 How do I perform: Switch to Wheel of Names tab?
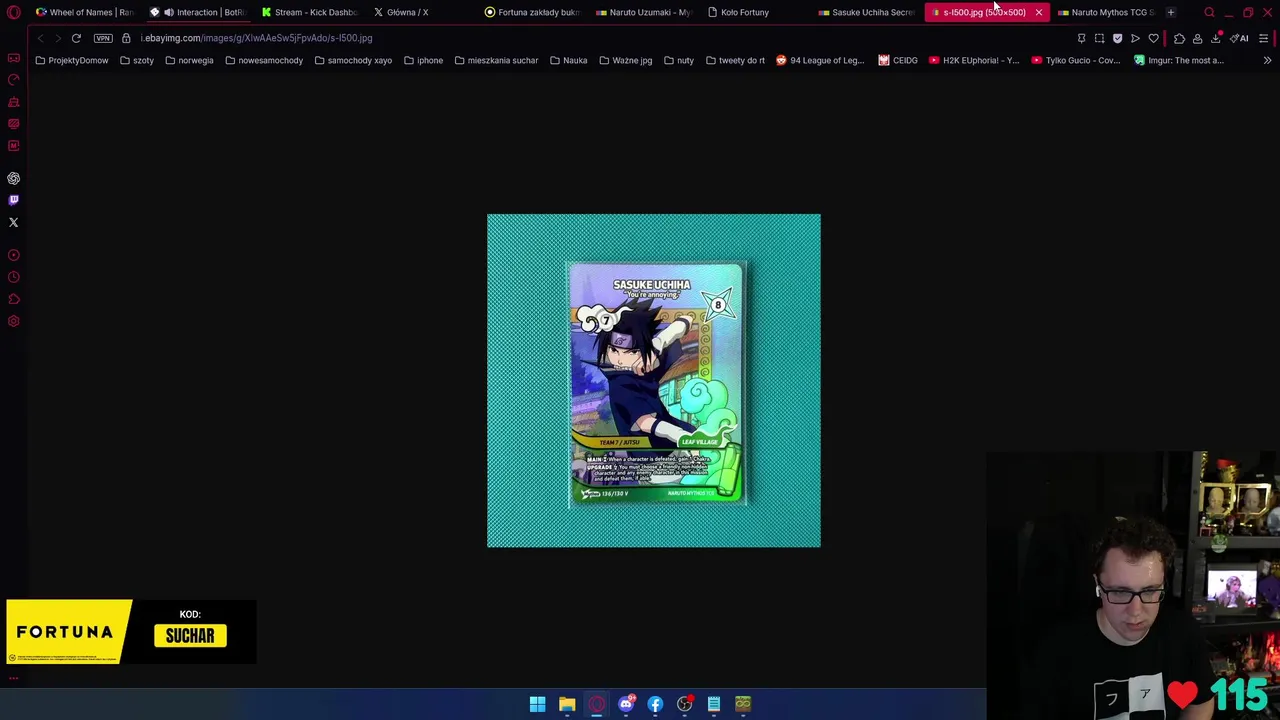click(x=84, y=12)
